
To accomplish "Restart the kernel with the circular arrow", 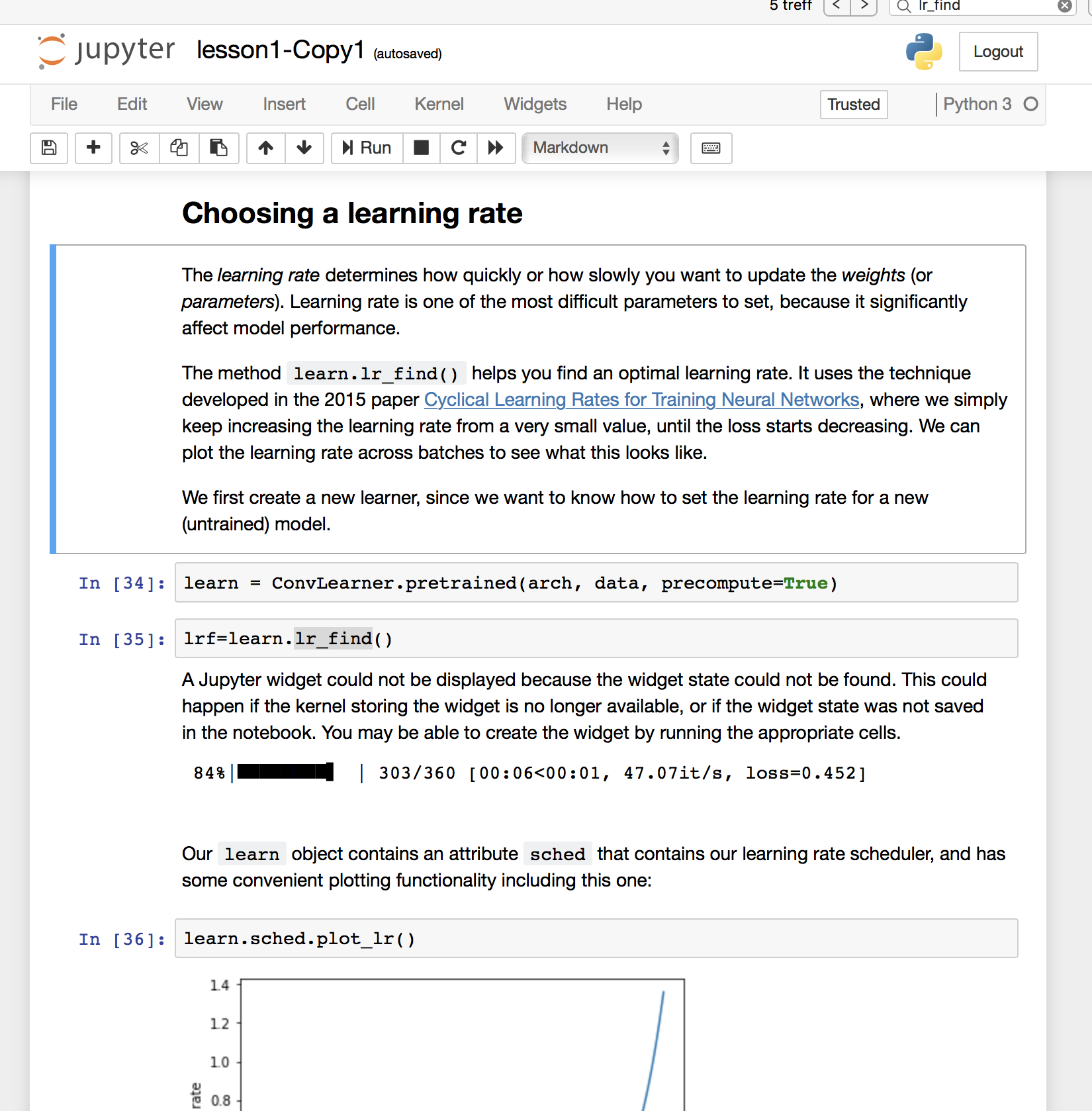I will (458, 148).
